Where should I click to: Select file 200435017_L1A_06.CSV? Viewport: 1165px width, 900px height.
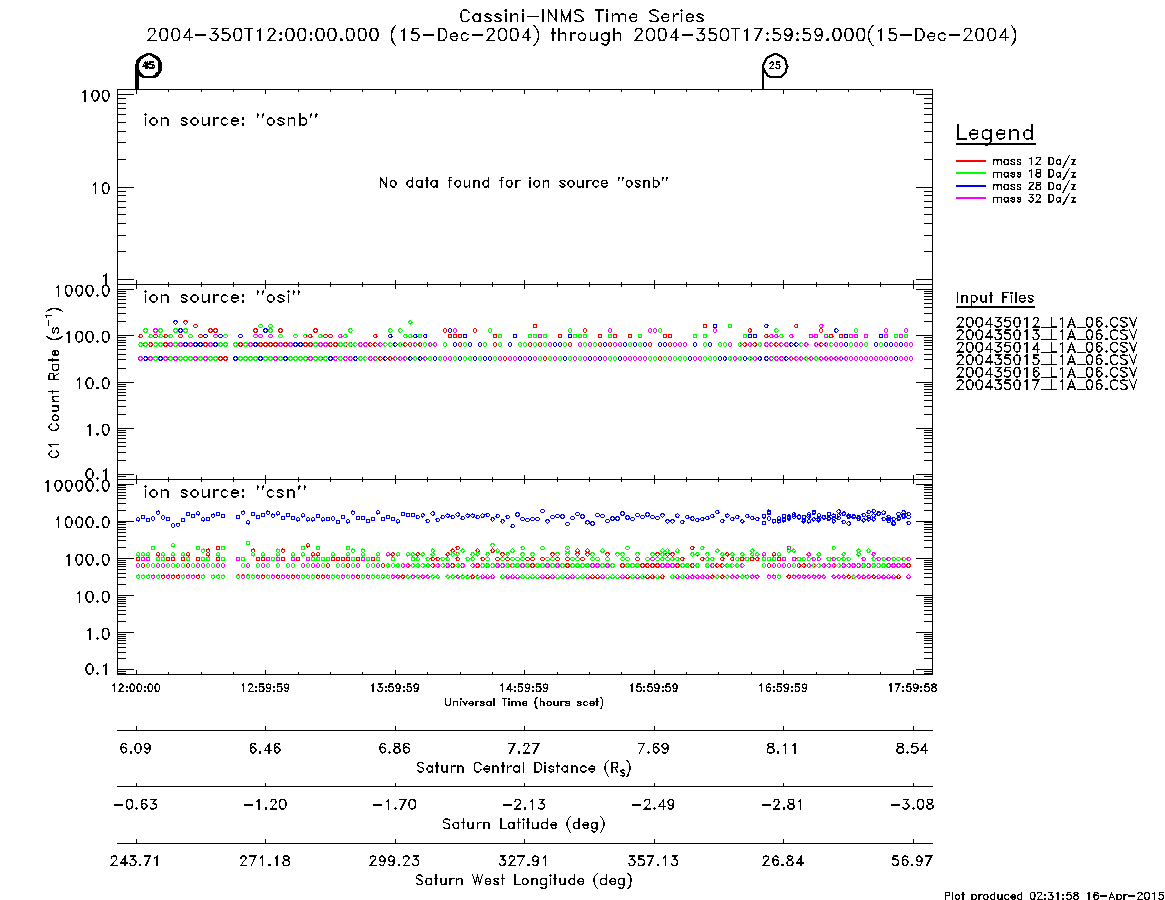coord(1046,385)
